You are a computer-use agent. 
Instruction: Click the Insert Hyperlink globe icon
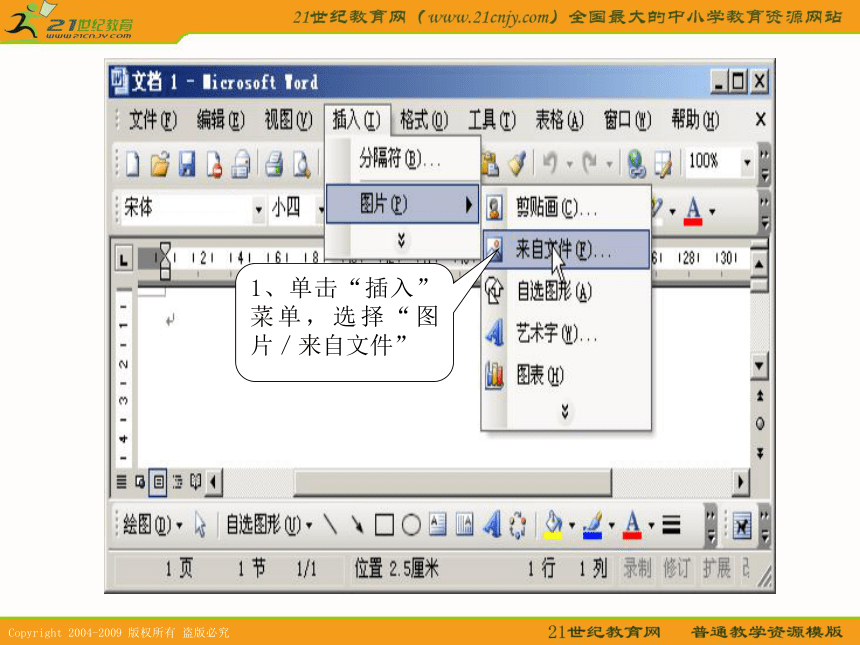tap(636, 163)
